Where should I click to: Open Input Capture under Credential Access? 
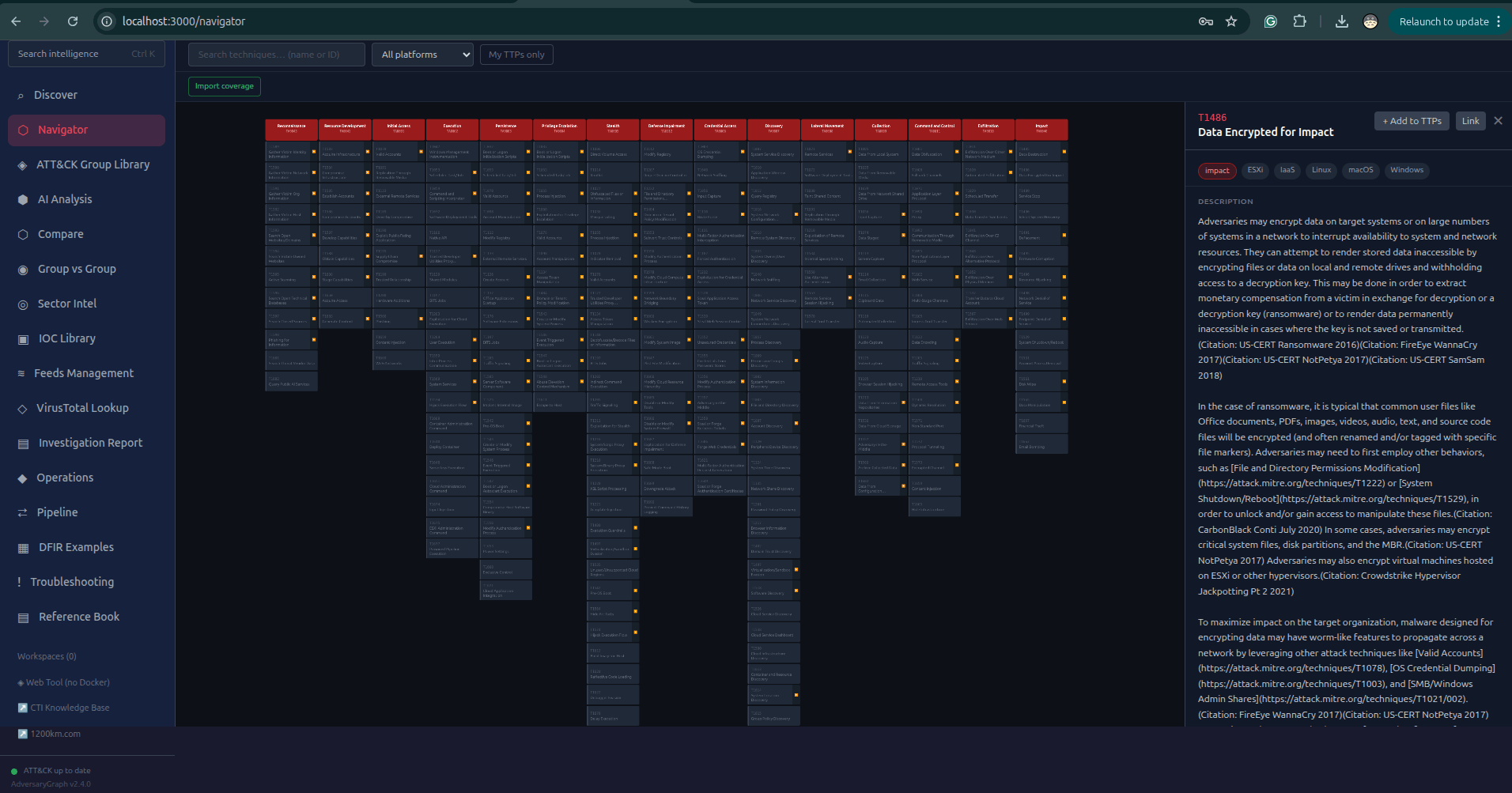click(x=720, y=194)
